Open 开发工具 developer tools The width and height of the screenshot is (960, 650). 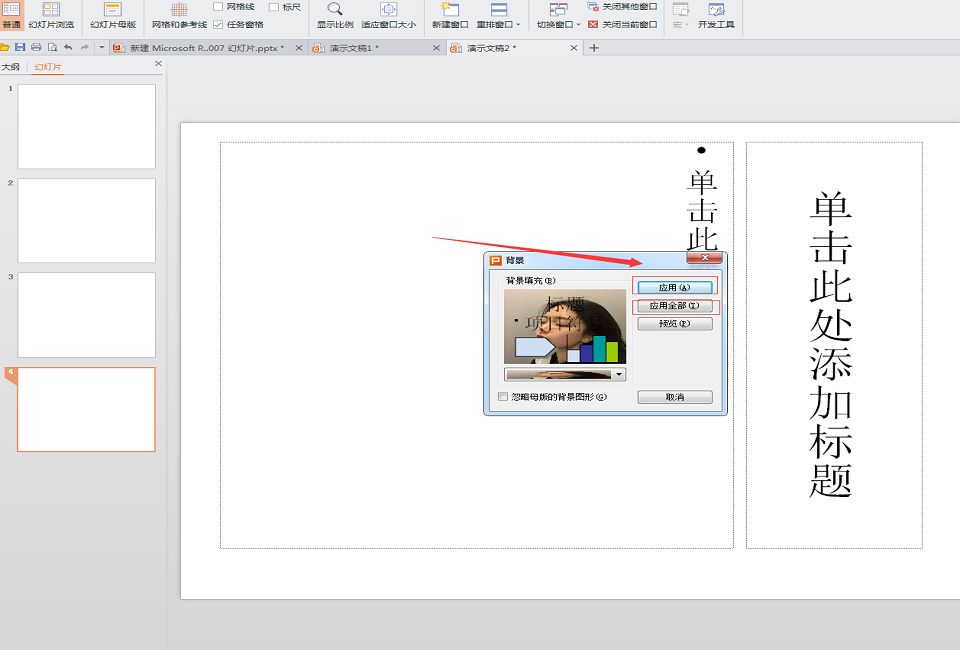[x=716, y=15]
